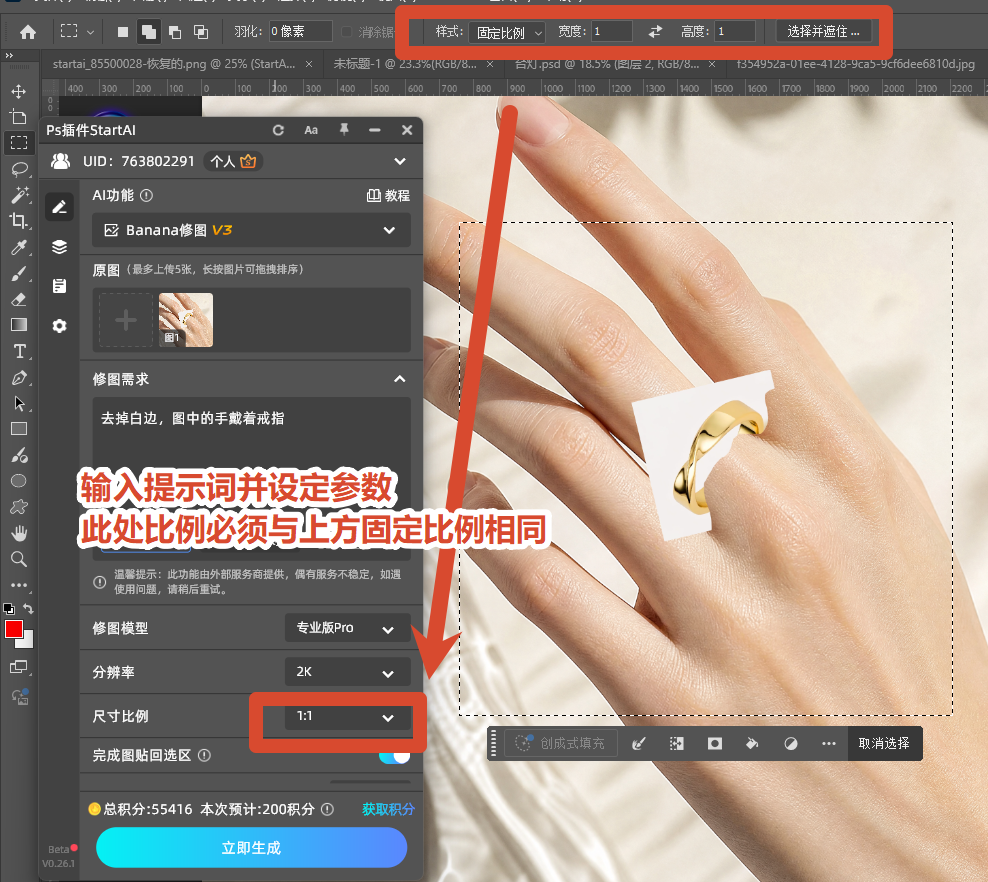Select the Type tool

pos(19,351)
